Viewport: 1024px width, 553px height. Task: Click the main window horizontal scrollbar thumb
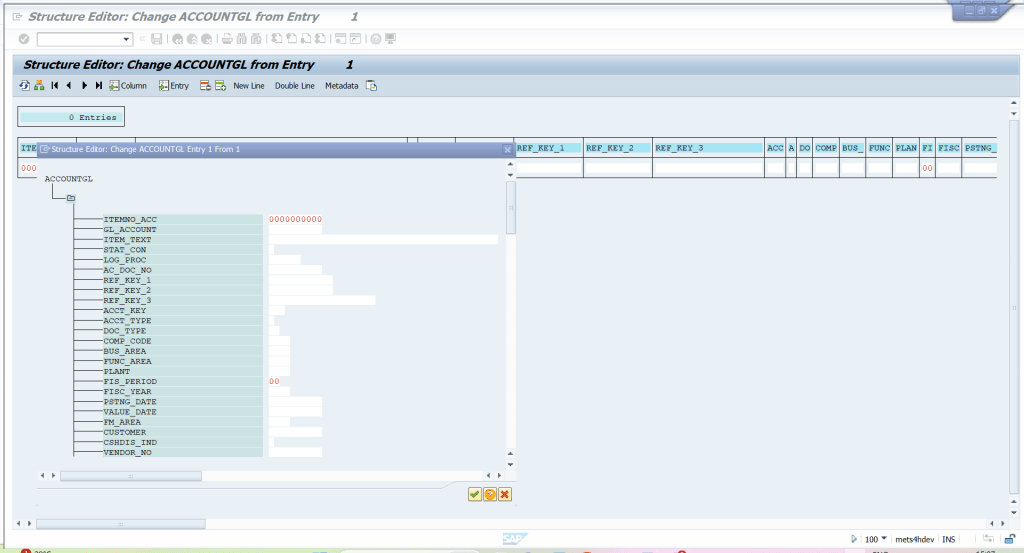pos(121,524)
